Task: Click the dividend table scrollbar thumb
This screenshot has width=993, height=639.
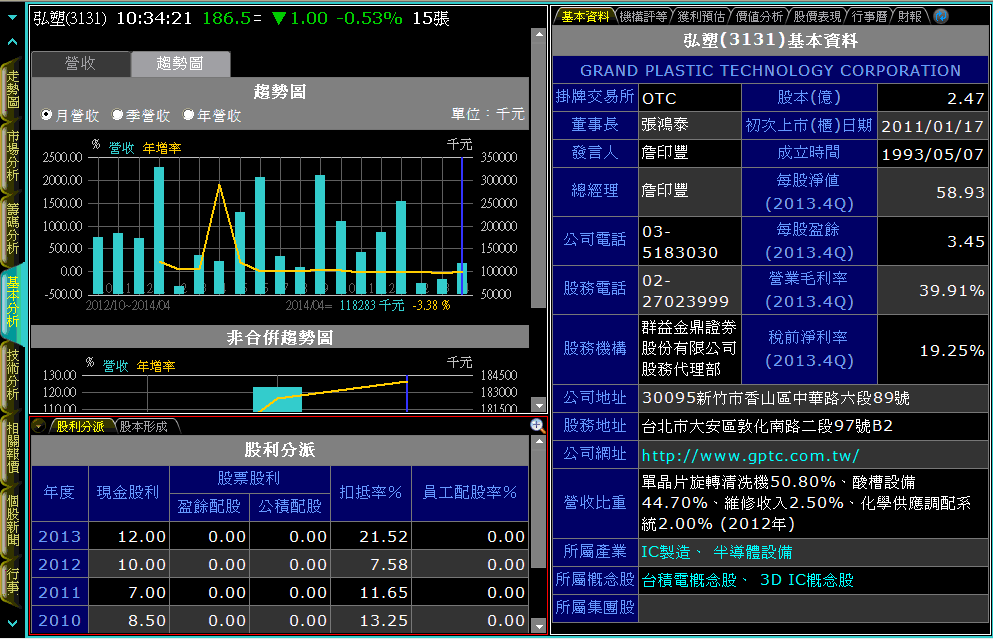Action: (x=539, y=508)
